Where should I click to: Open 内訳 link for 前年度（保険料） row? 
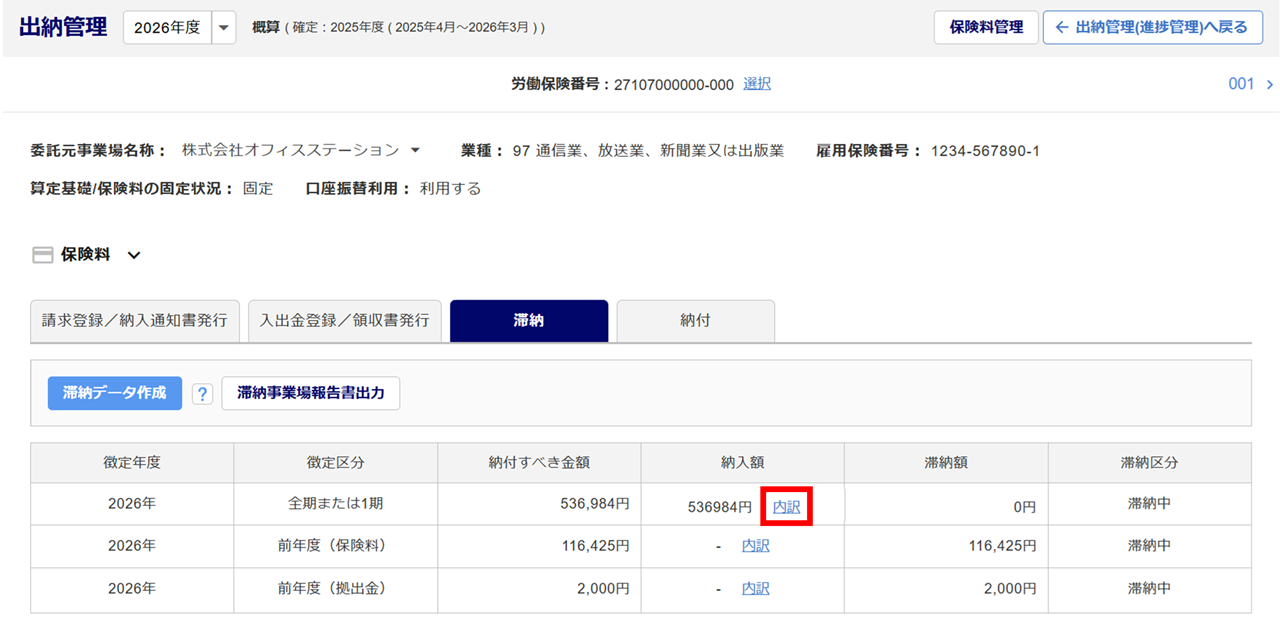coord(755,546)
